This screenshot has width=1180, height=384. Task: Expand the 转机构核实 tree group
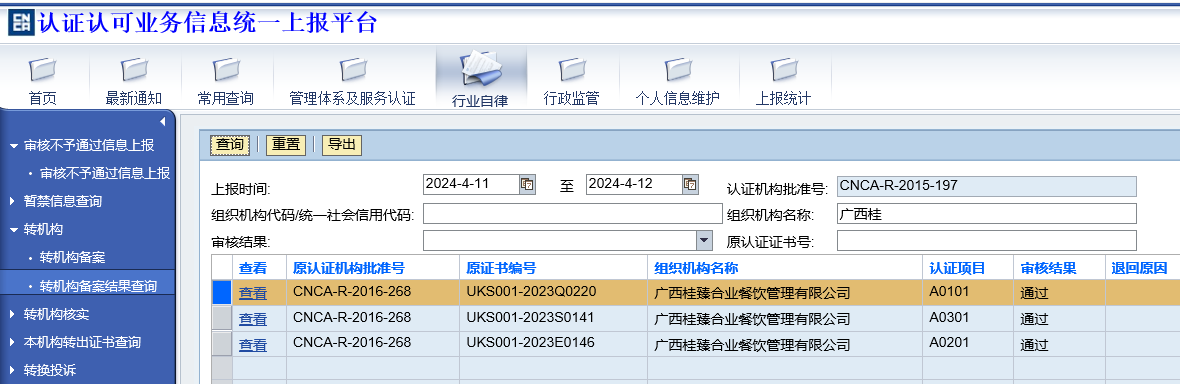[x=13, y=314]
